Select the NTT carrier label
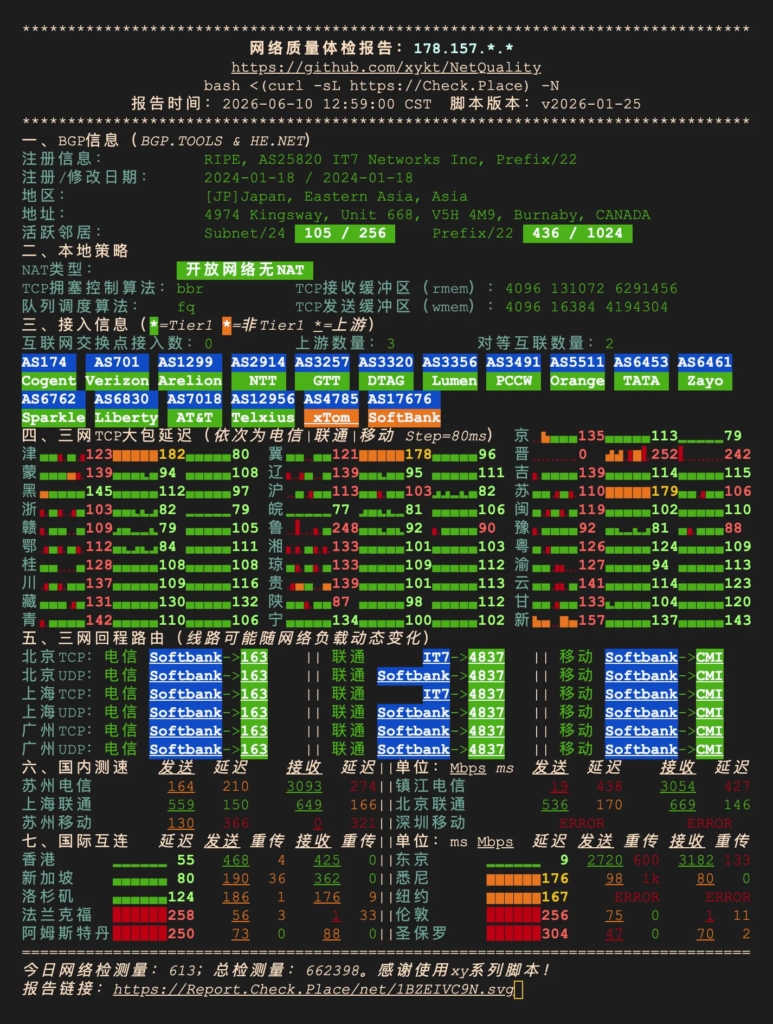This screenshot has height=1024, width=773. (x=259, y=381)
